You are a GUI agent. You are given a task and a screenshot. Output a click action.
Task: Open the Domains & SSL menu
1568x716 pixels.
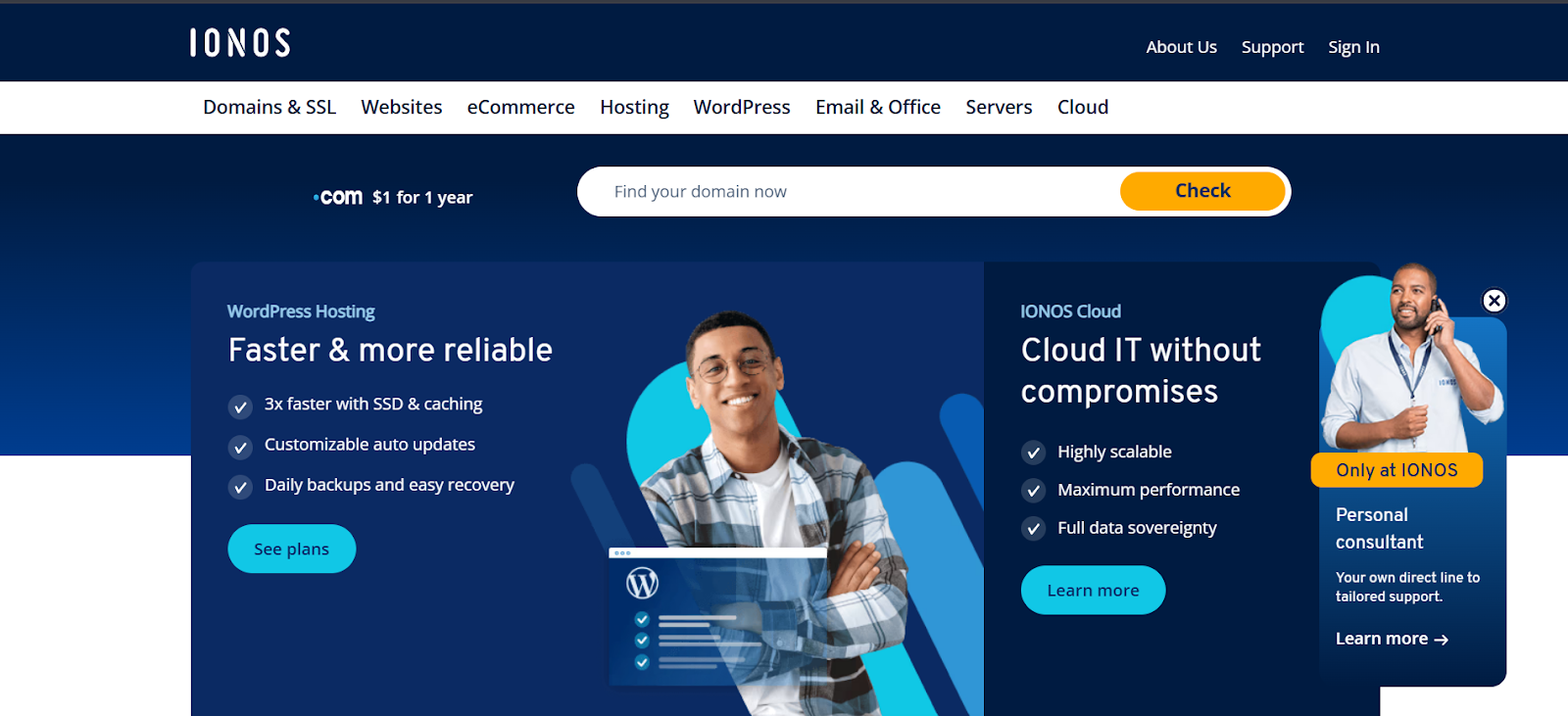click(x=269, y=107)
